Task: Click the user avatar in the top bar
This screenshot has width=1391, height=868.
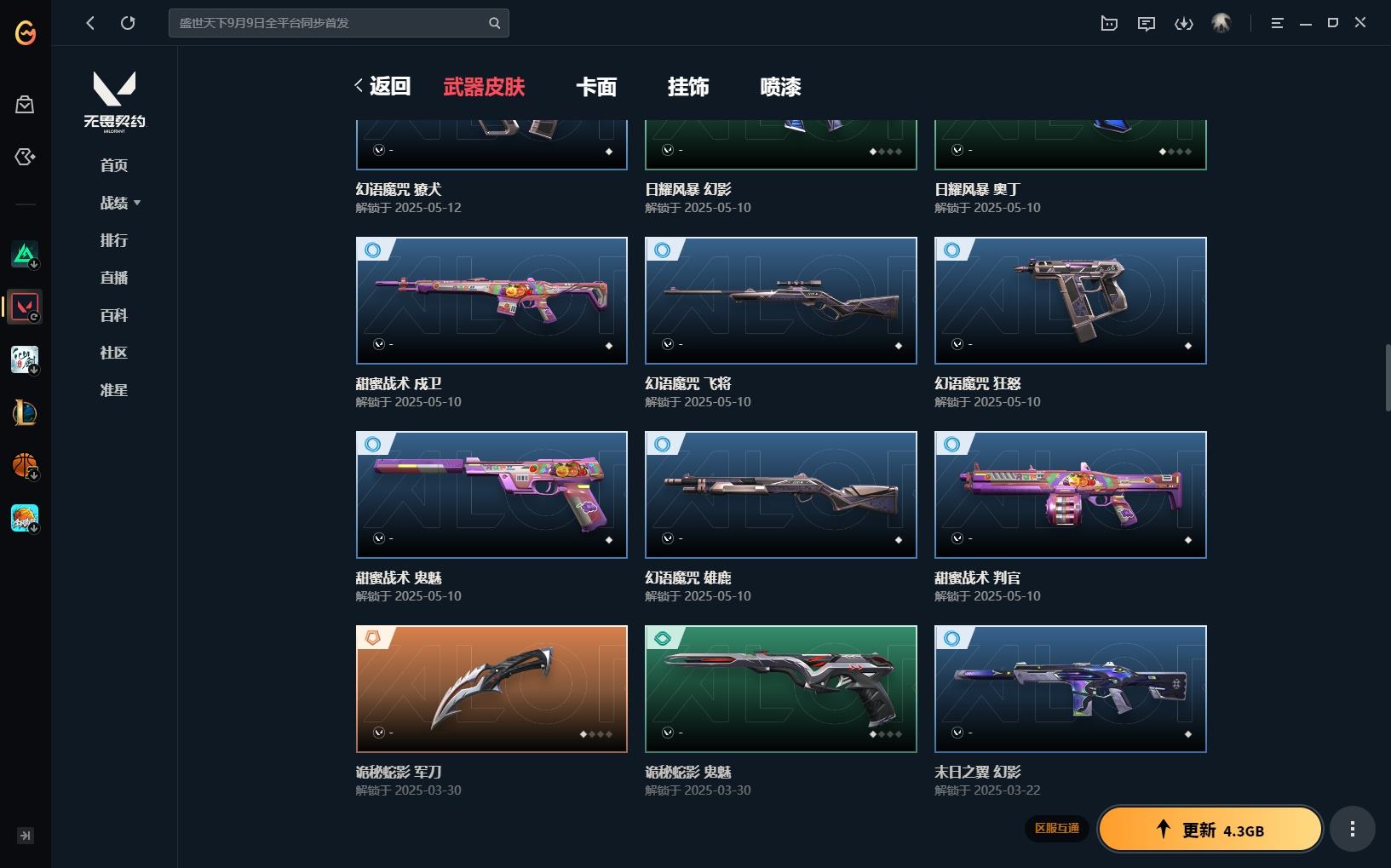Action: (x=1221, y=23)
